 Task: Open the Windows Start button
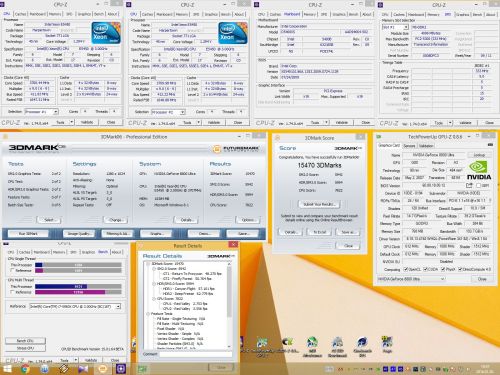(x=7, y=369)
